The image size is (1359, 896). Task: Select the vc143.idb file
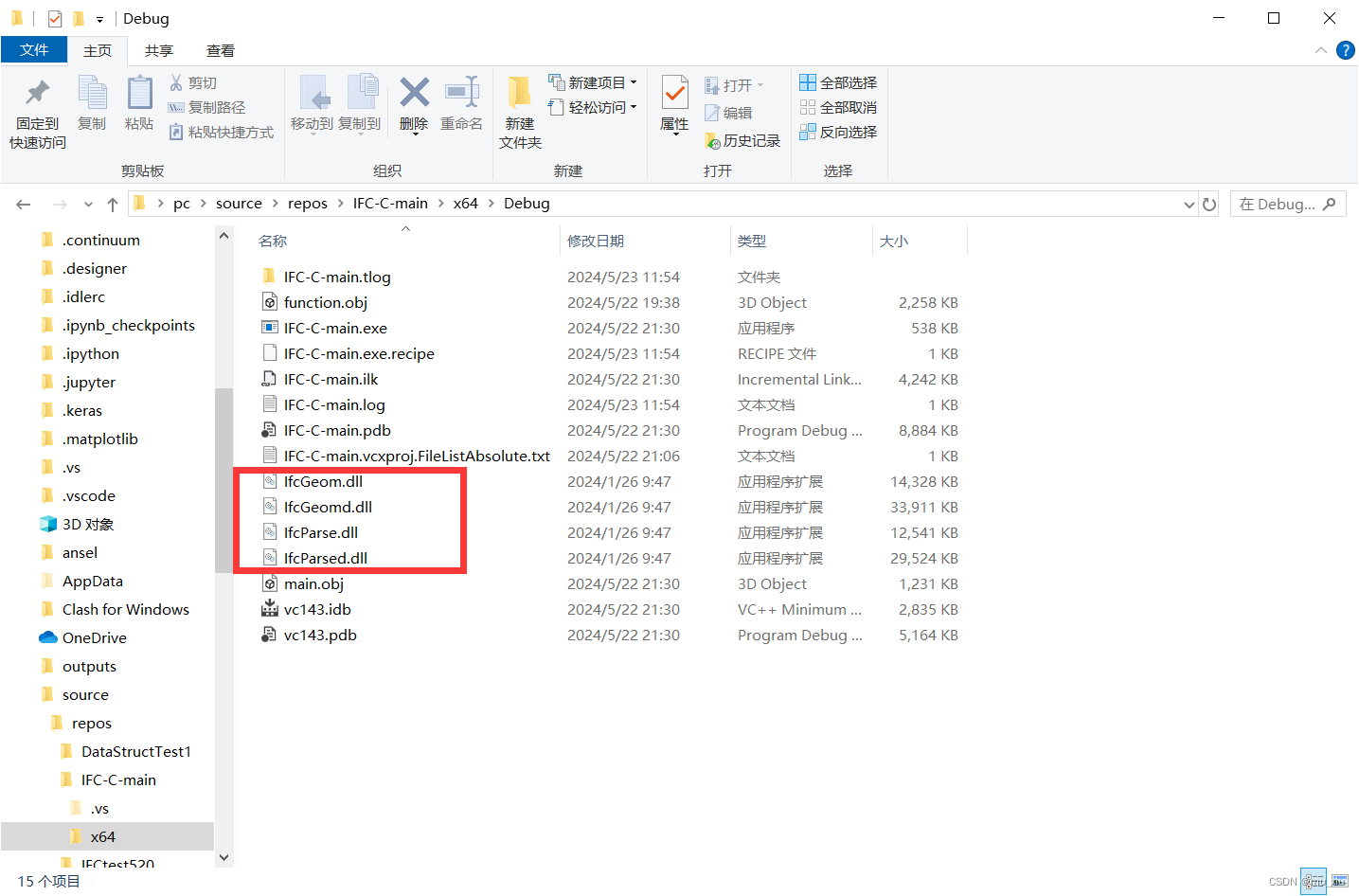coord(317,610)
